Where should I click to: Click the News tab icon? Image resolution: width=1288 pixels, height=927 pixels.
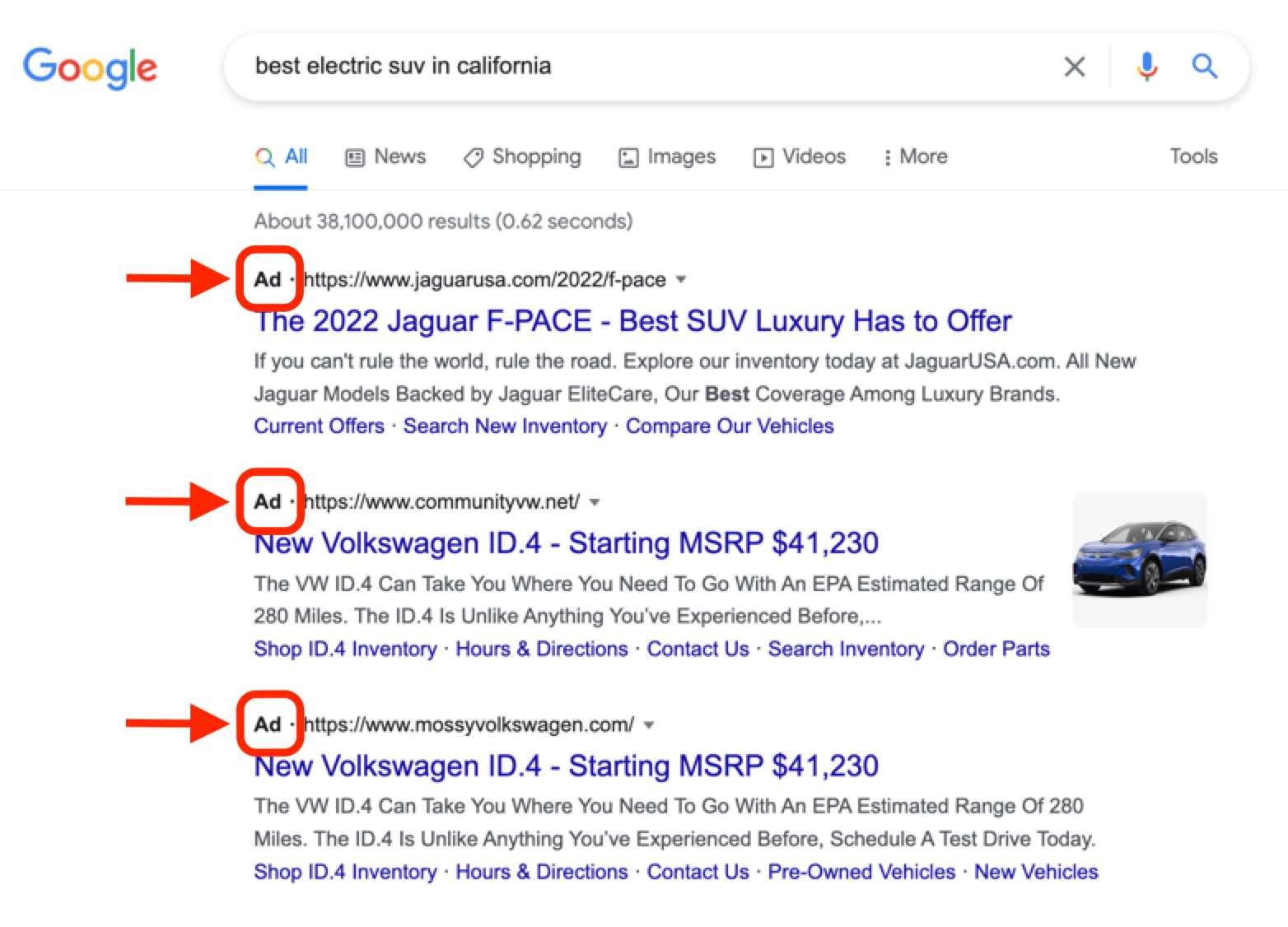354,156
